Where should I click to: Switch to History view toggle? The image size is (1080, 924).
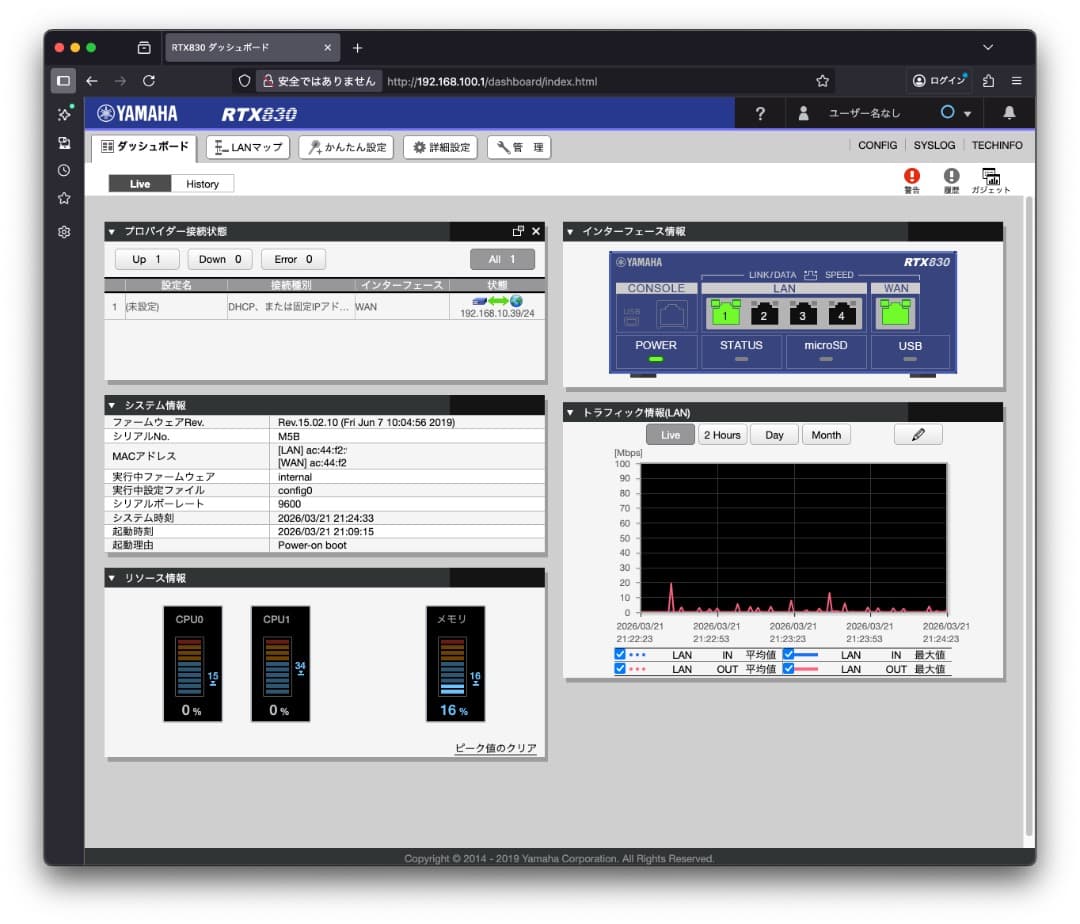(202, 184)
